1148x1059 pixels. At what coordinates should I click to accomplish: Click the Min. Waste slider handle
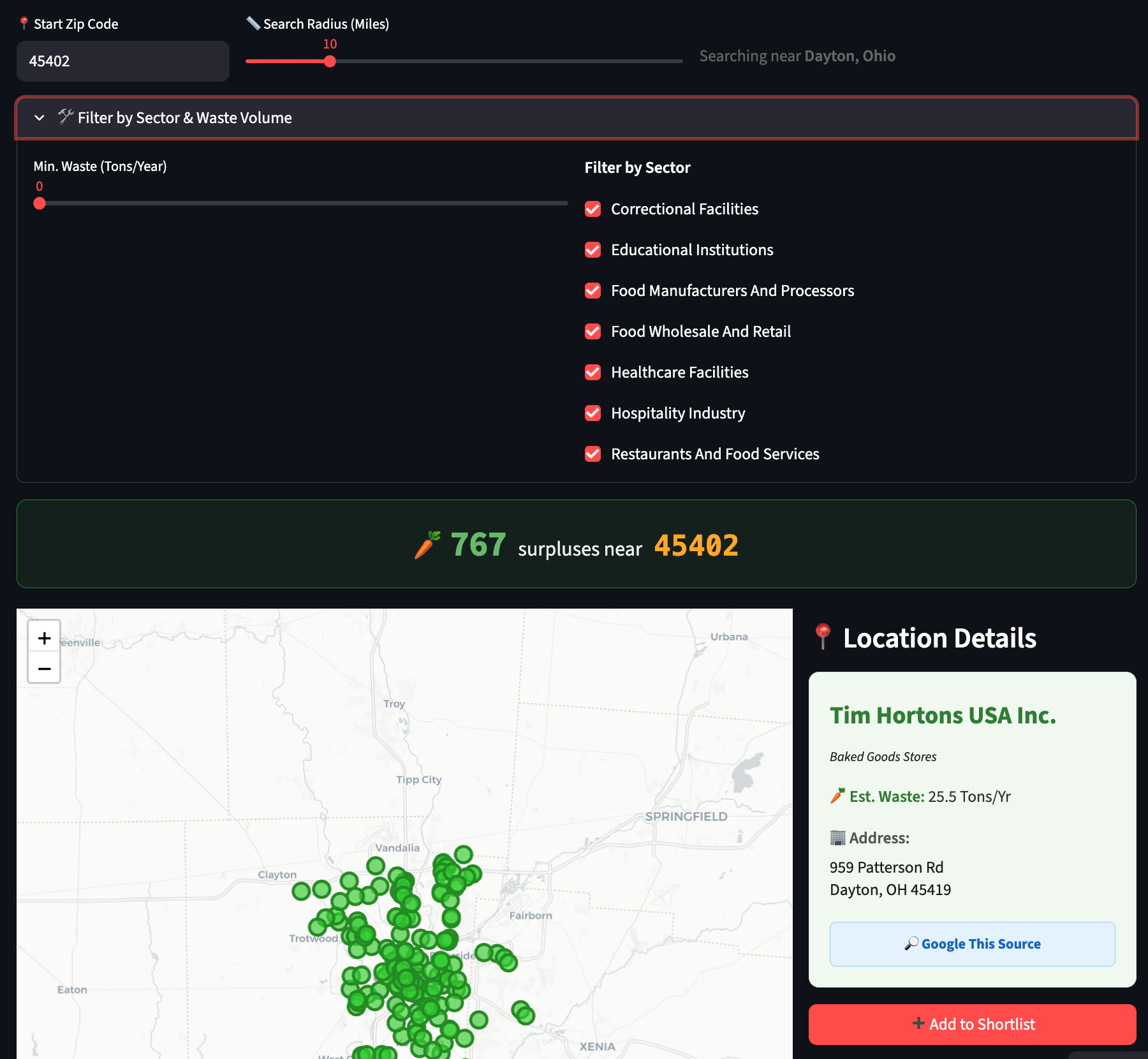click(40, 204)
